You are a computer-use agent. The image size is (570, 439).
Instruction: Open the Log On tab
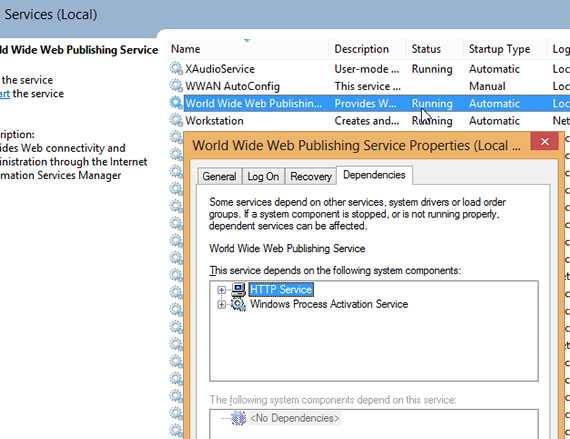click(x=263, y=176)
